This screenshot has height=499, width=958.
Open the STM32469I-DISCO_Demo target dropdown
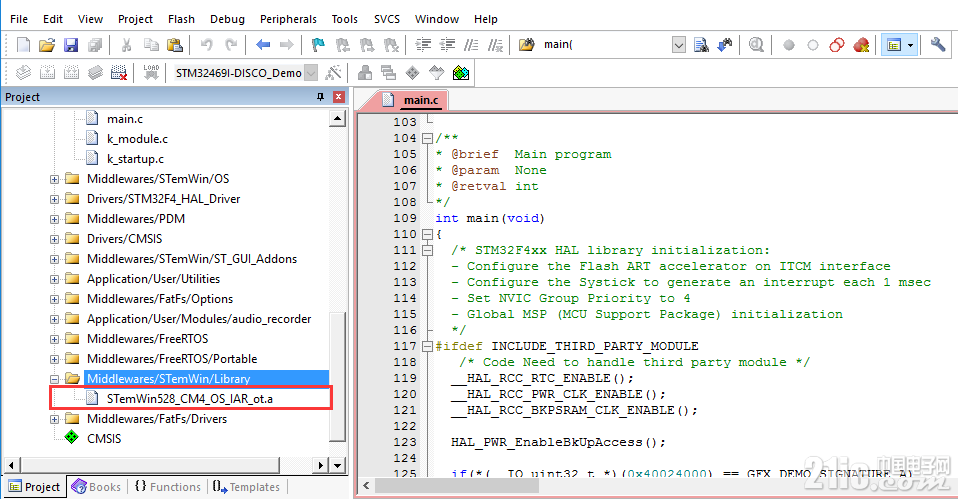click(x=311, y=73)
